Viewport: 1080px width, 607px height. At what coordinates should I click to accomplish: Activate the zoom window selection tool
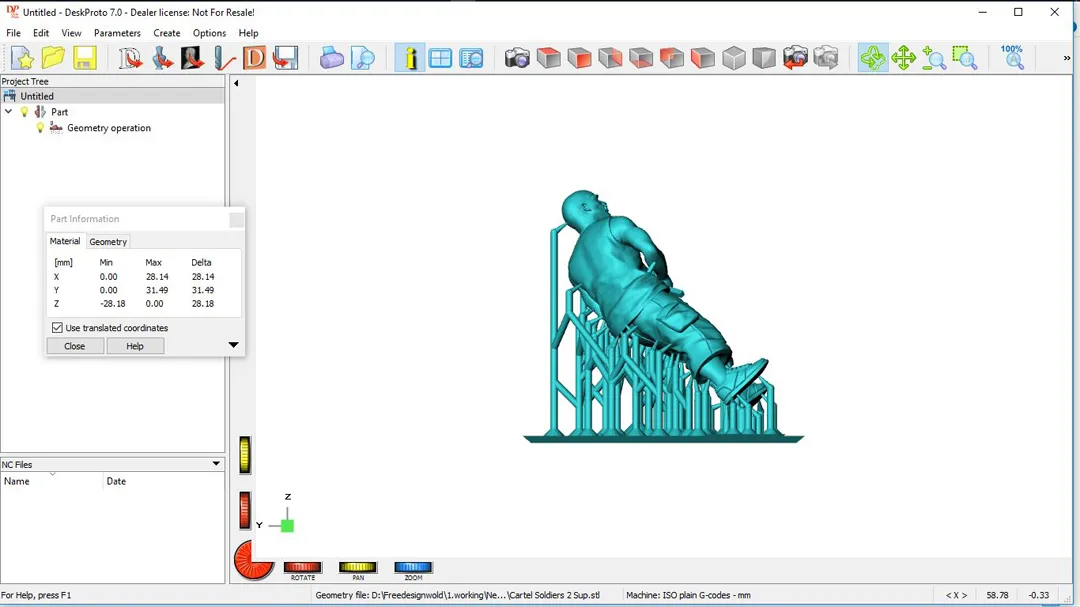(965, 59)
